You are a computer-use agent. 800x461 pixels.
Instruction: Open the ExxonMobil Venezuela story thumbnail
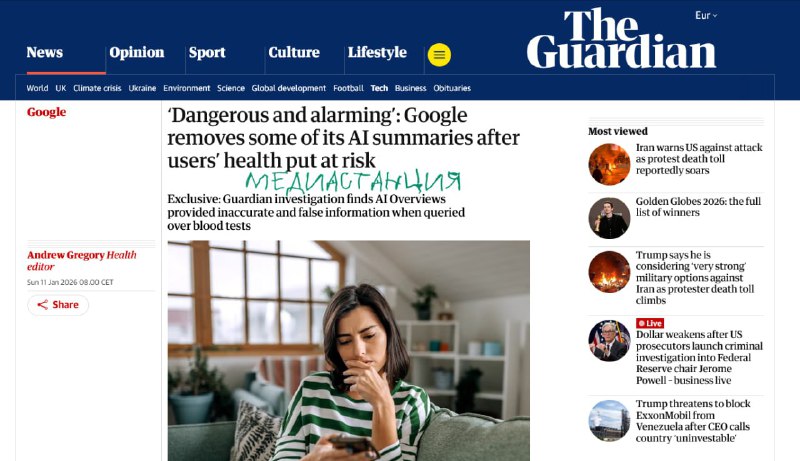coord(609,421)
